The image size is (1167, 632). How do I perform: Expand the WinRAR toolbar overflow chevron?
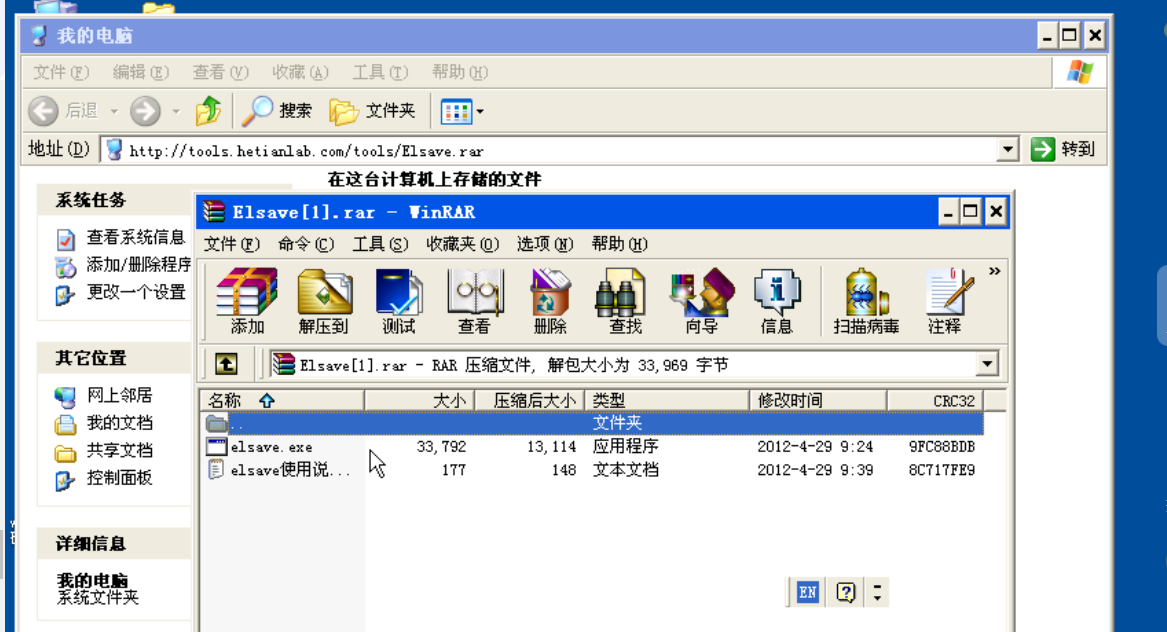pyautogui.click(x=994, y=272)
